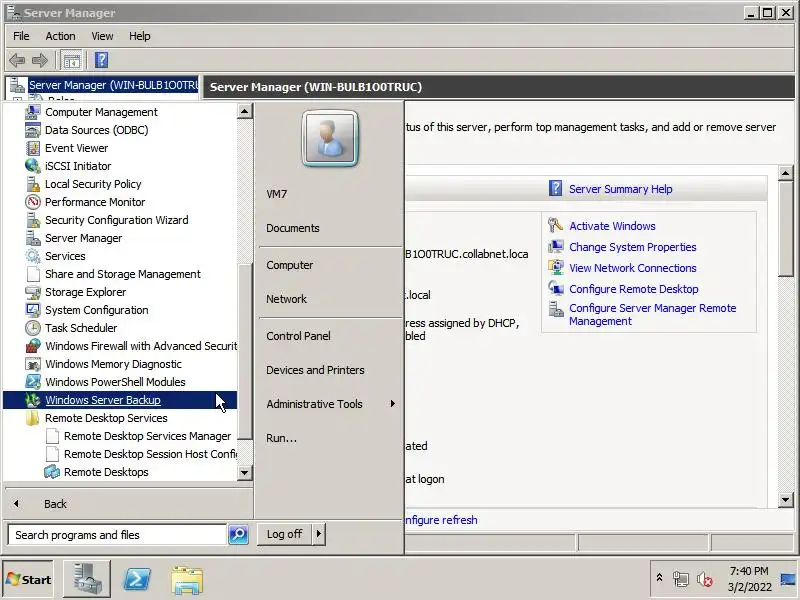Viewport: 800px width, 600px height.
Task: Select Server Manager root tree node
Action: (x=113, y=85)
